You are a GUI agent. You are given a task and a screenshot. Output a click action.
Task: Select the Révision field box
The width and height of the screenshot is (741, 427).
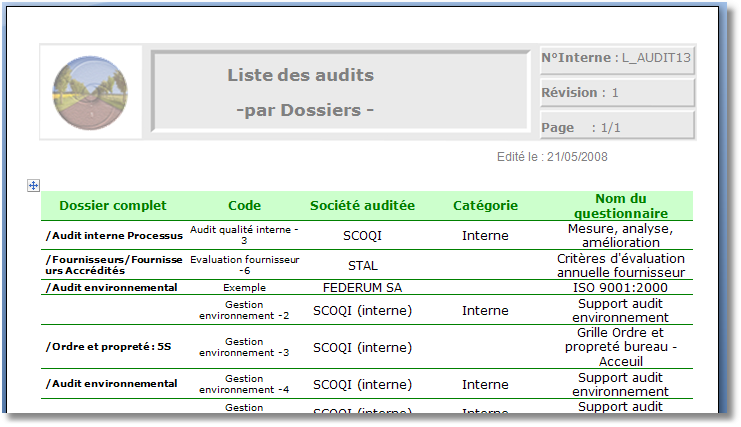(x=616, y=93)
